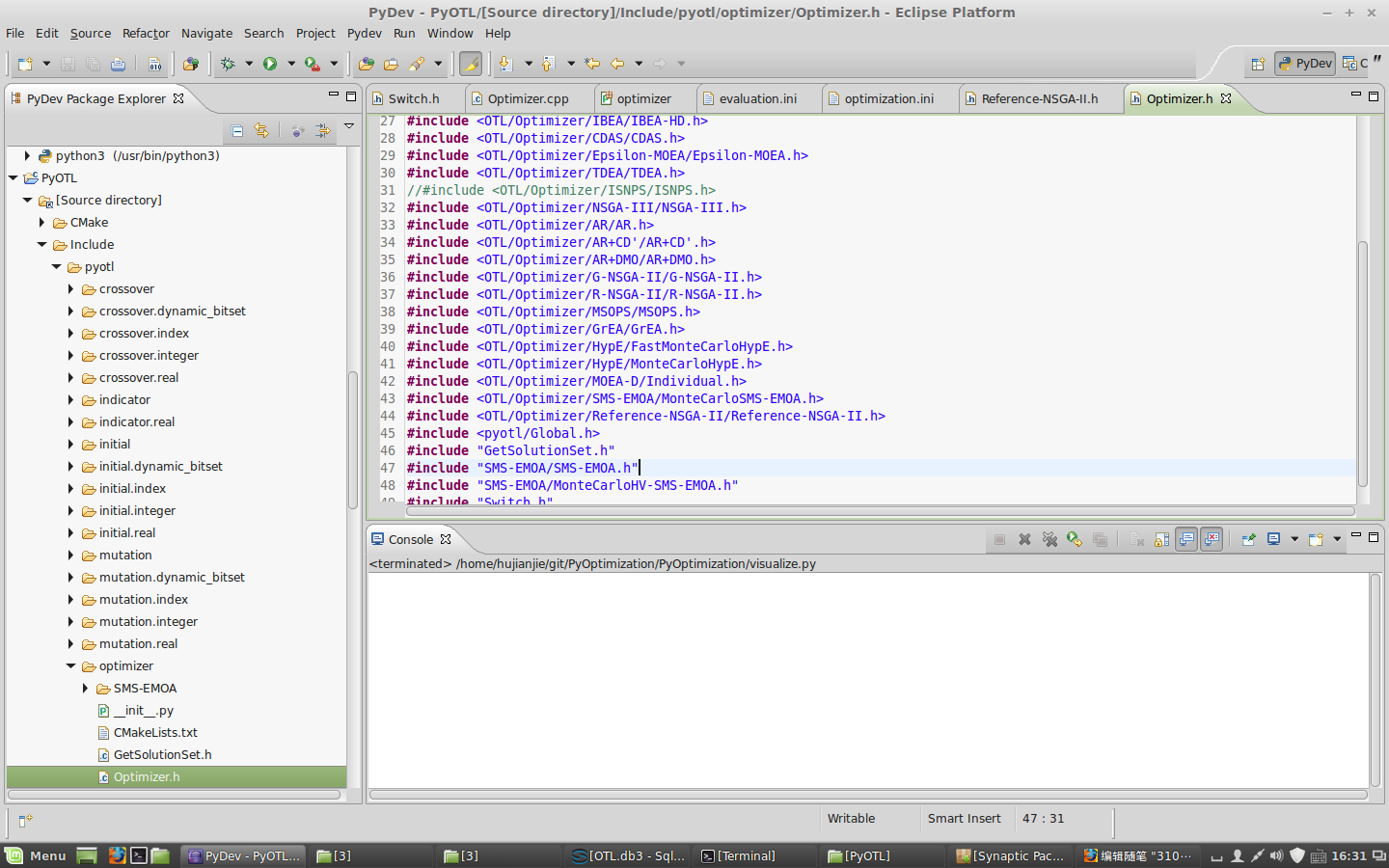Select __init__.py in the tree
1389x868 pixels.
[x=143, y=711]
